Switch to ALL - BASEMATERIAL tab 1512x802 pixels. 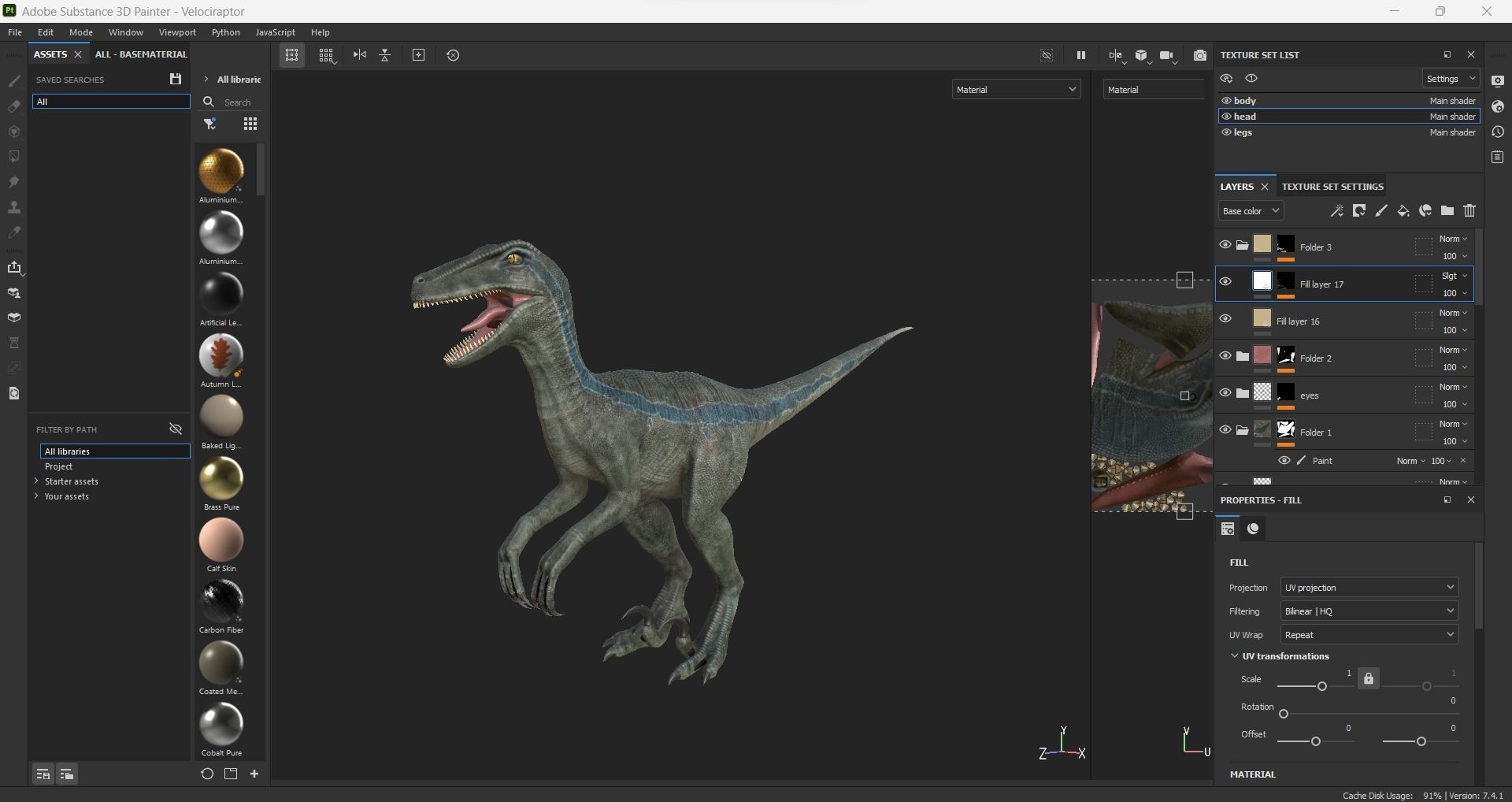coord(141,54)
